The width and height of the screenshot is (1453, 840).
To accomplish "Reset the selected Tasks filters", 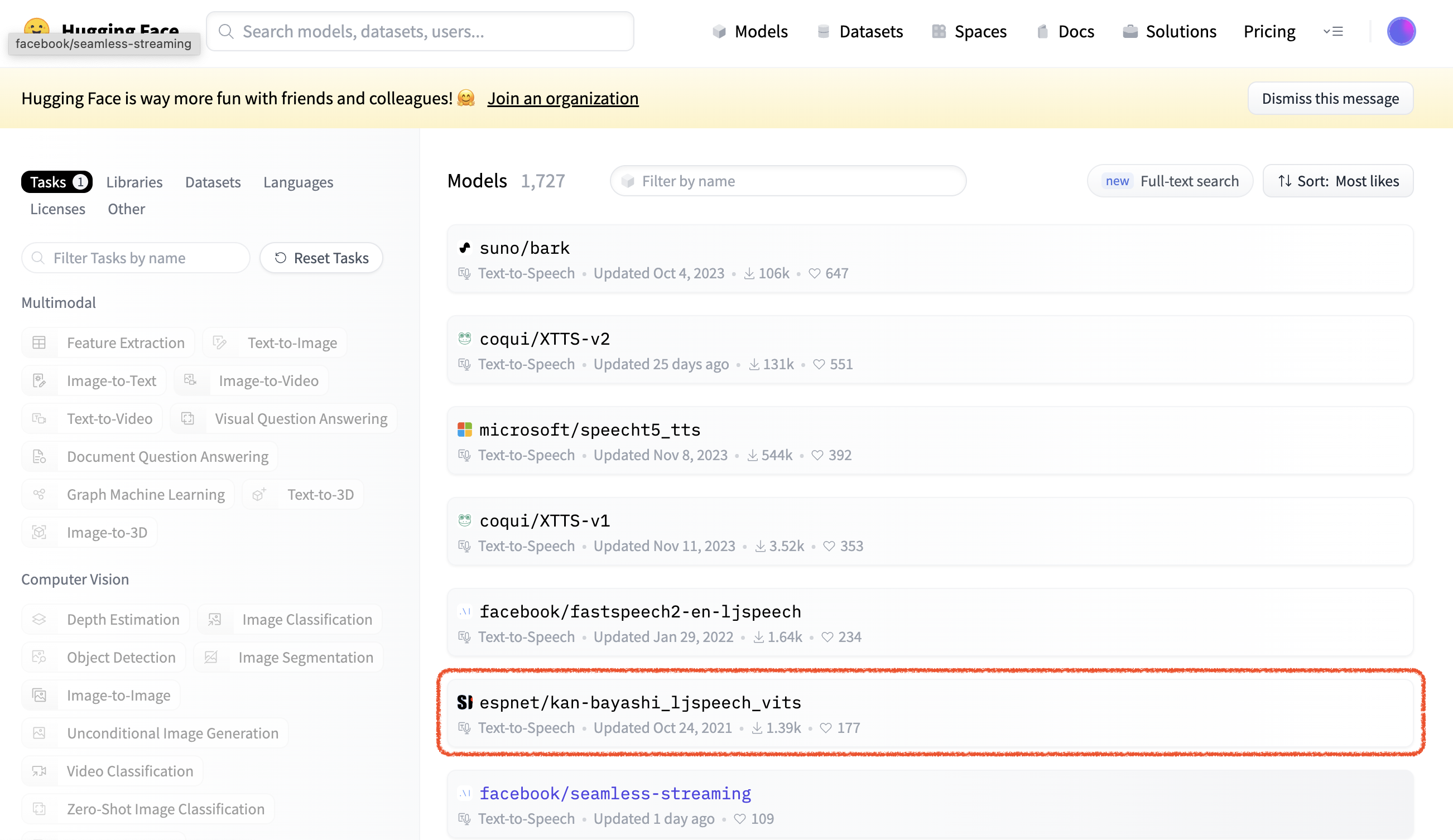I will [321, 258].
